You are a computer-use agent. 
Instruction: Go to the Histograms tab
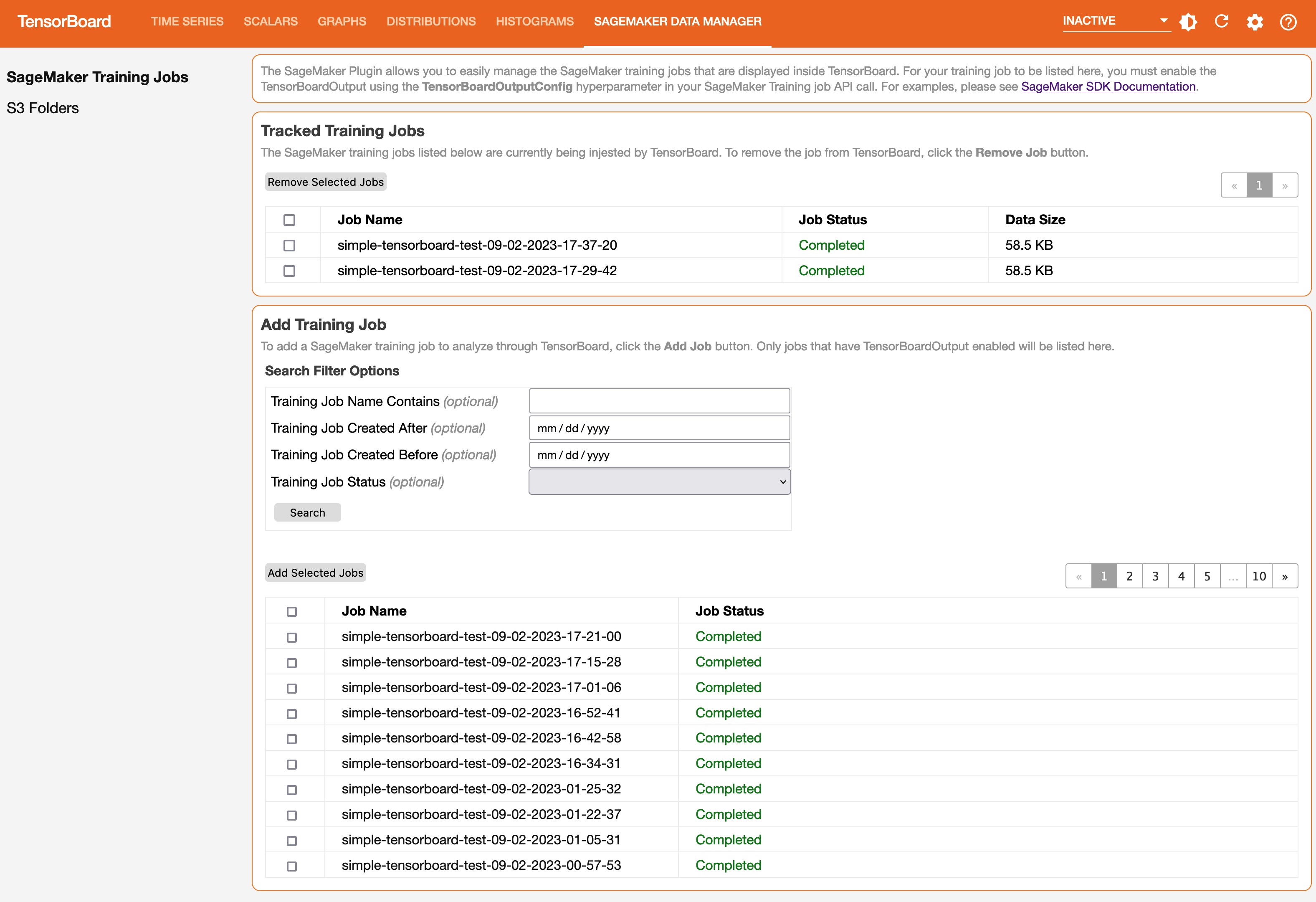point(534,22)
